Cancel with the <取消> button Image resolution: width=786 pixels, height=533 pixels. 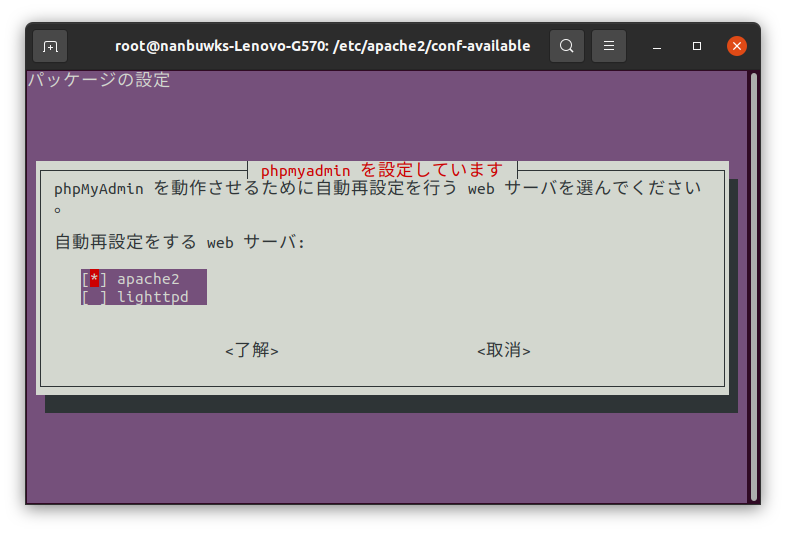click(504, 350)
